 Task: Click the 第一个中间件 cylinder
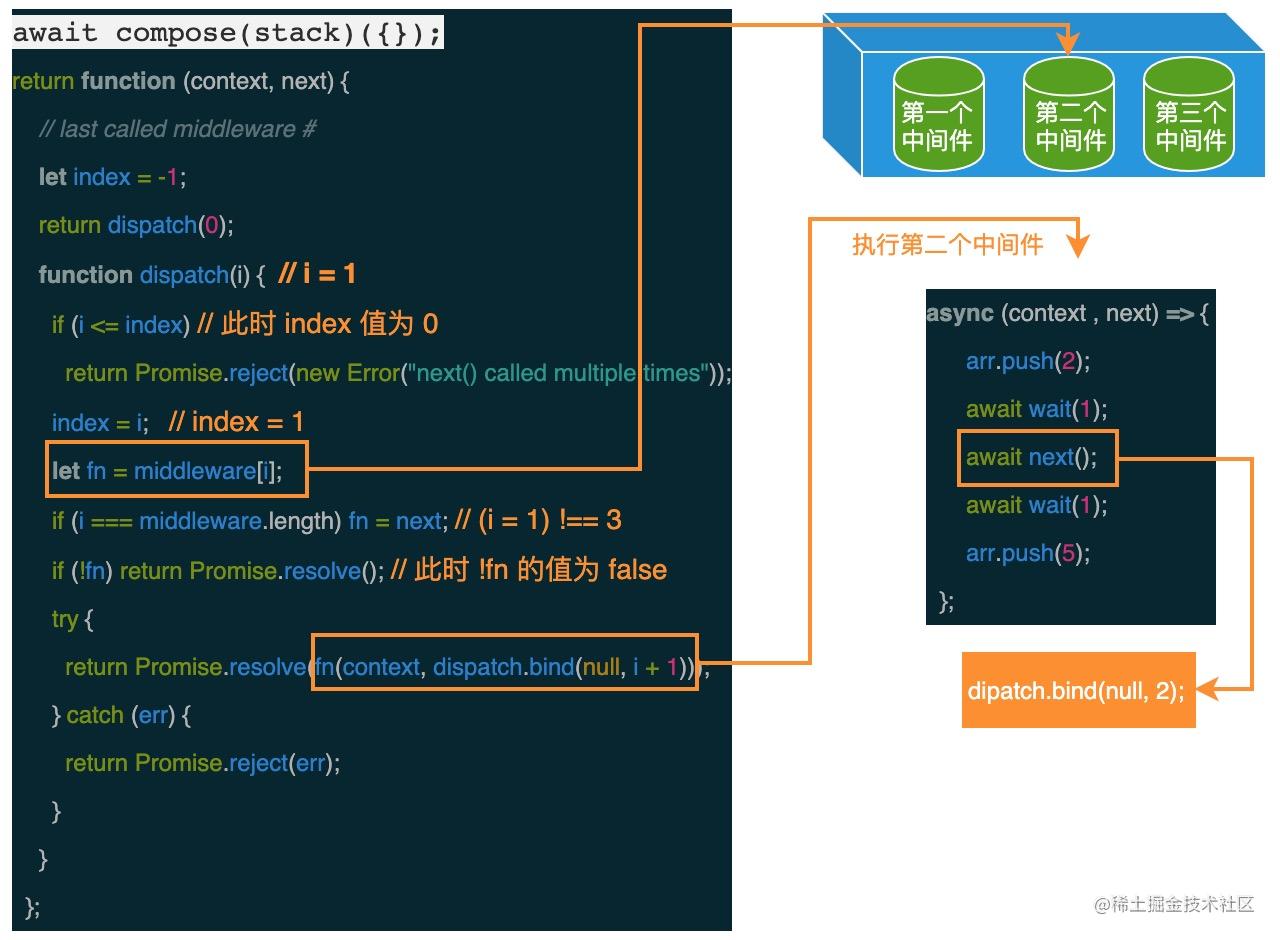coord(938,112)
